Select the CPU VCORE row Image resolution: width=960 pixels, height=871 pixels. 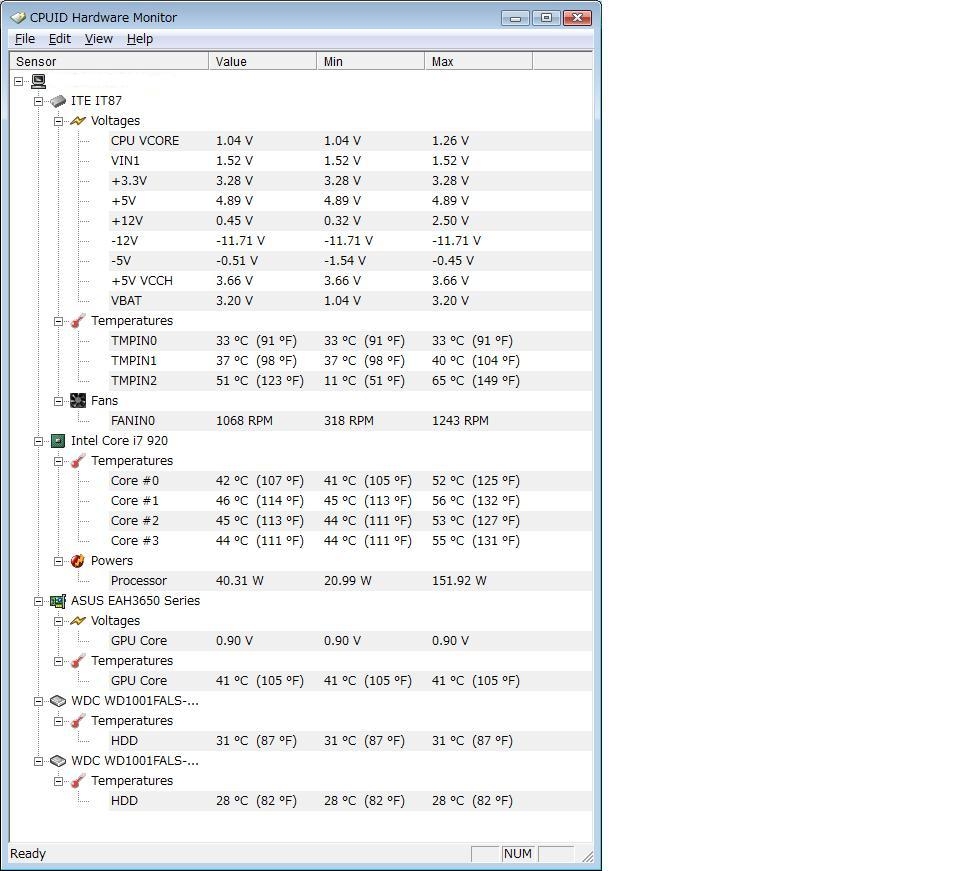coord(350,141)
